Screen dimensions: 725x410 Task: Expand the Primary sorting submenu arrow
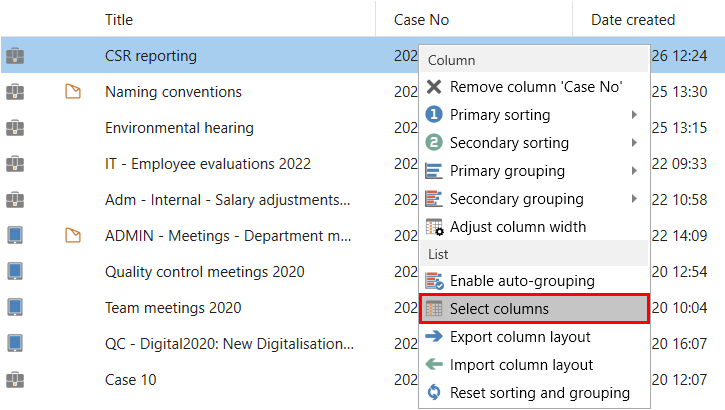(635, 115)
